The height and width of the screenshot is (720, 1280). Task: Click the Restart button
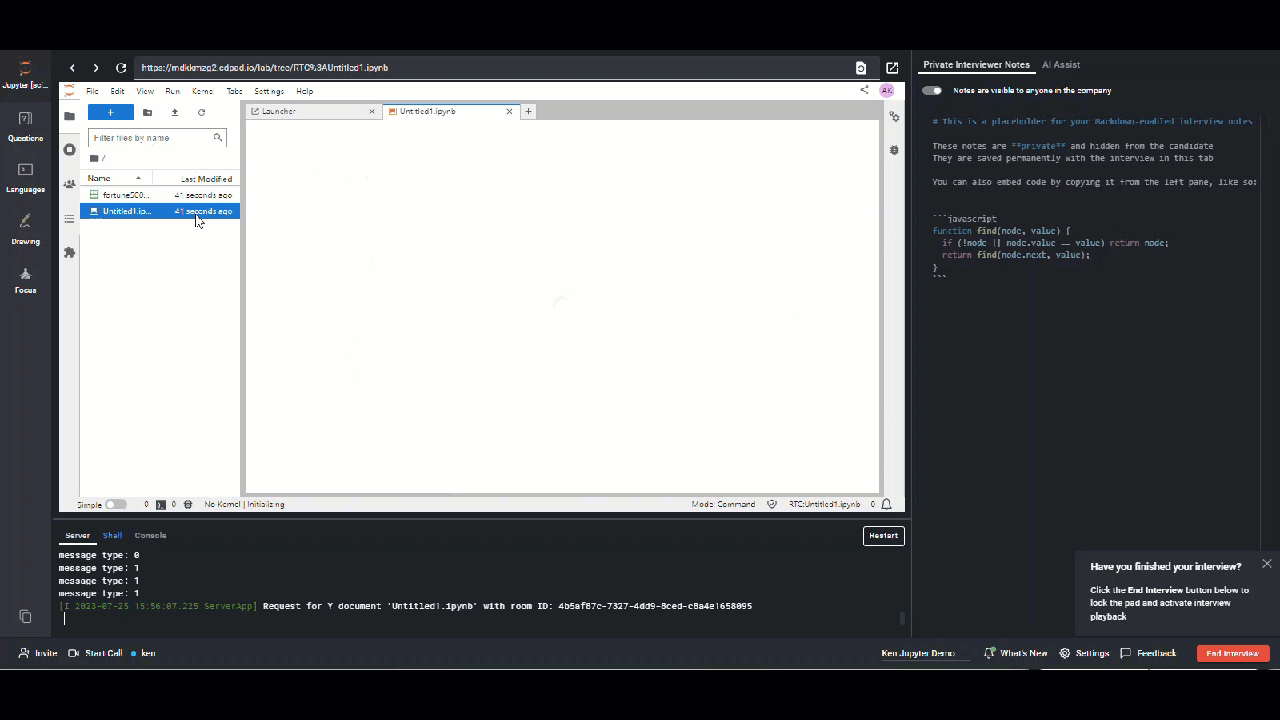(x=883, y=536)
